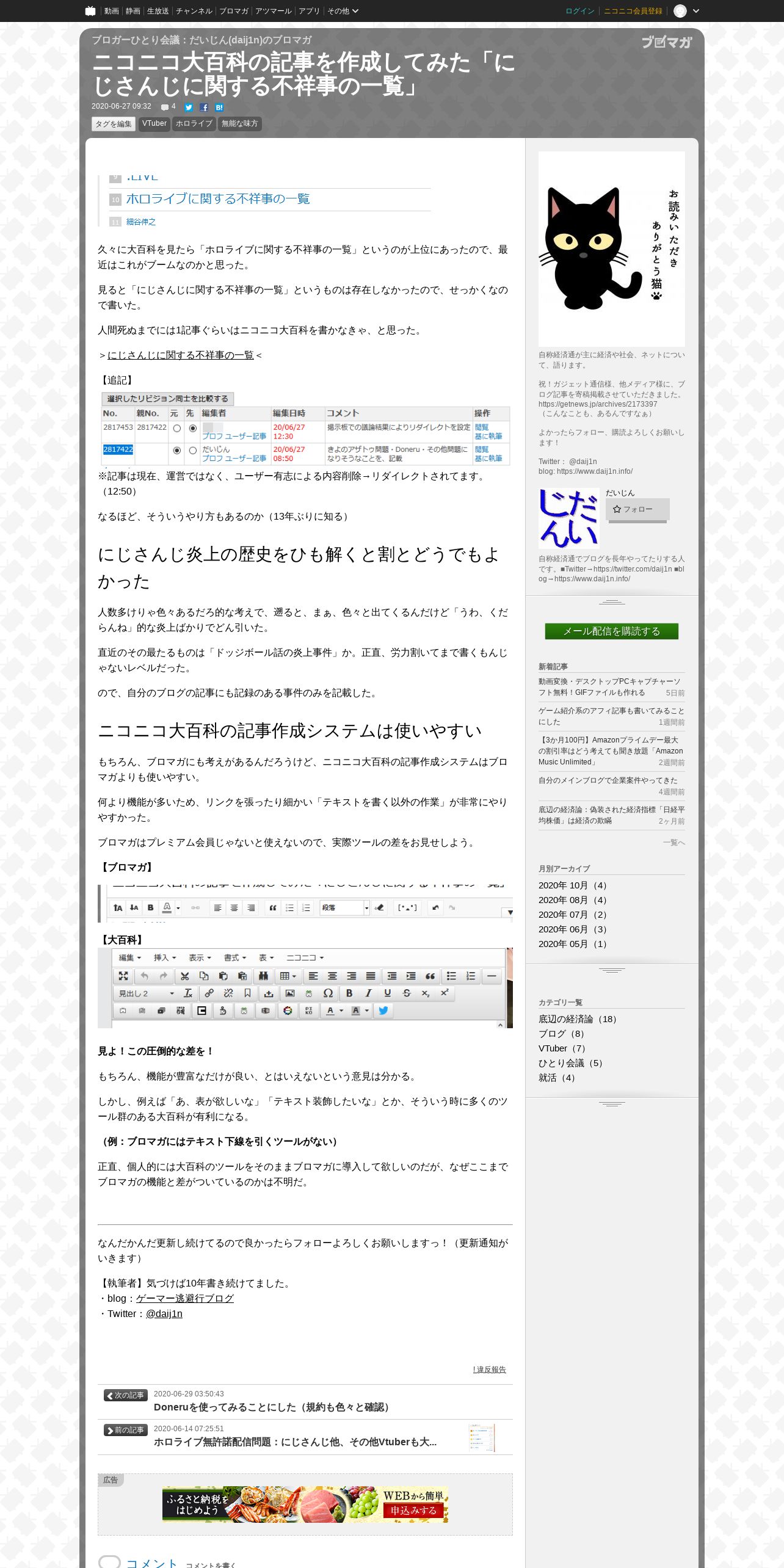
Task: Open ブロマガ in the top navigation
Action: (233, 11)
